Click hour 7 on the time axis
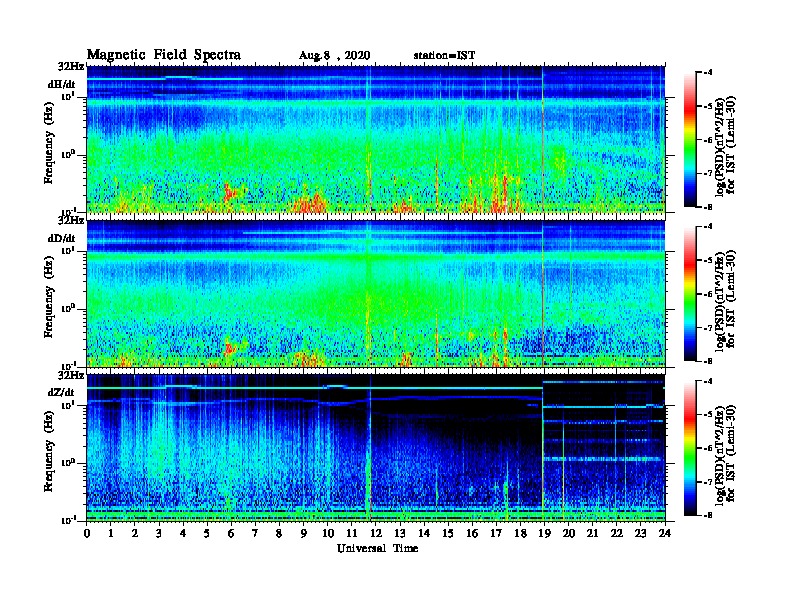Screen dimensions: 792x612 [256, 534]
